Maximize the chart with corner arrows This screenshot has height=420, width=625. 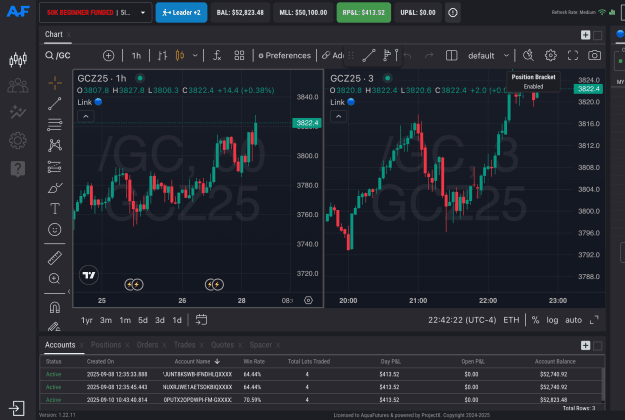[x=594, y=320]
